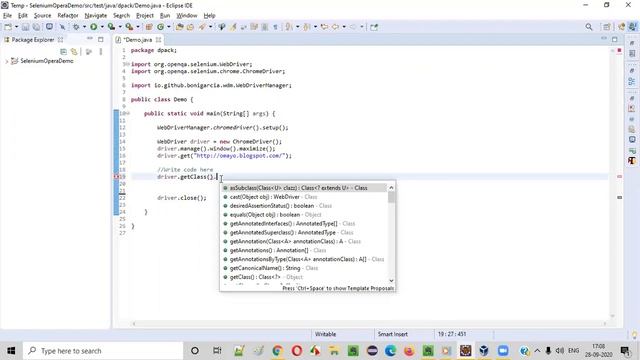Image resolution: width=640 pixels, height=360 pixels.
Task: Click the Save All toolbar icon
Action: (36, 27)
